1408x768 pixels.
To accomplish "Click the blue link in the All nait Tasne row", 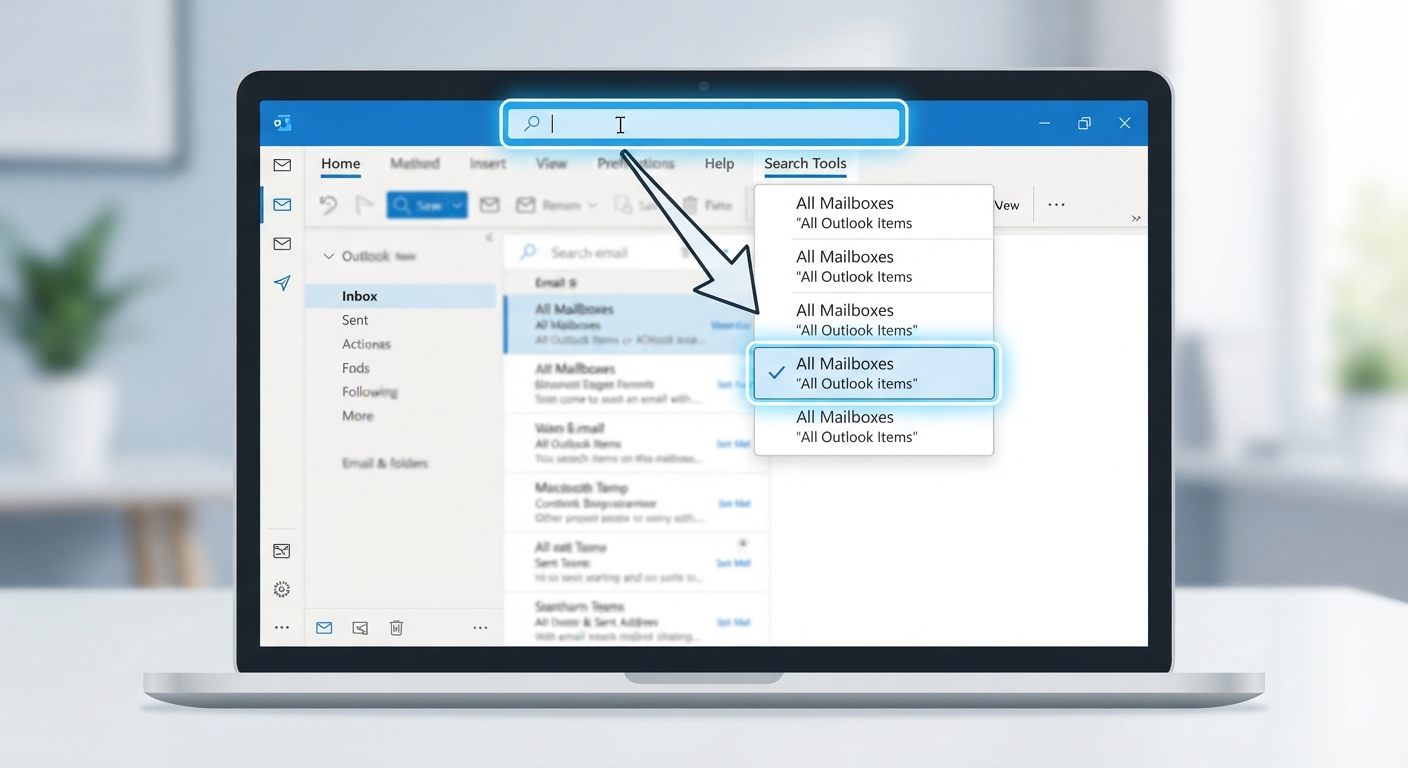I will pos(733,564).
